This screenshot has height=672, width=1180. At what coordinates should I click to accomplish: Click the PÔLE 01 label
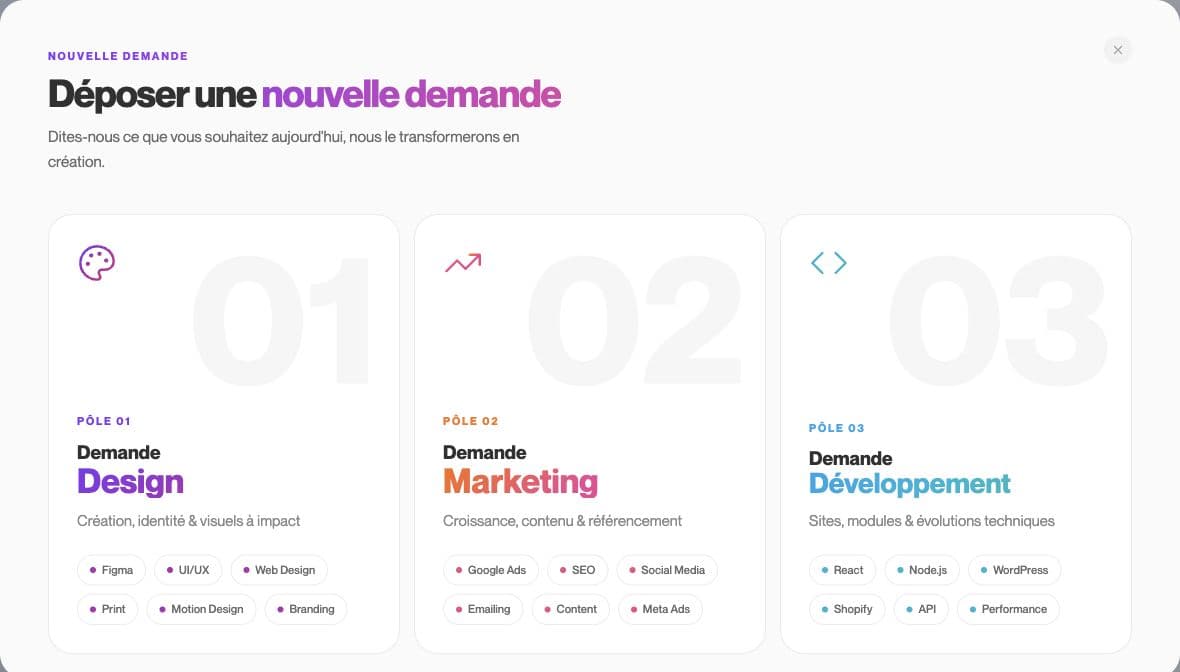tap(104, 421)
